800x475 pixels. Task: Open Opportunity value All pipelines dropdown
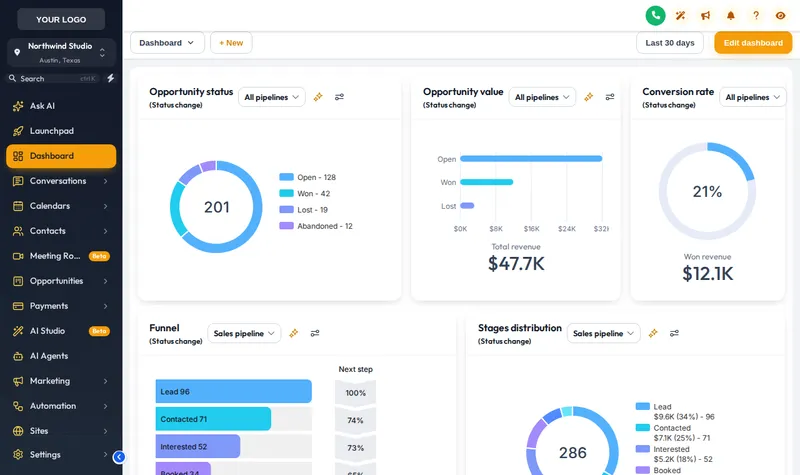pyautogui.click(x=542, y=97)
